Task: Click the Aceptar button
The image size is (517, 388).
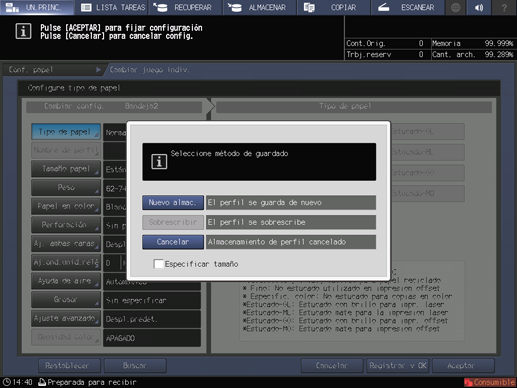Action: 463,366
